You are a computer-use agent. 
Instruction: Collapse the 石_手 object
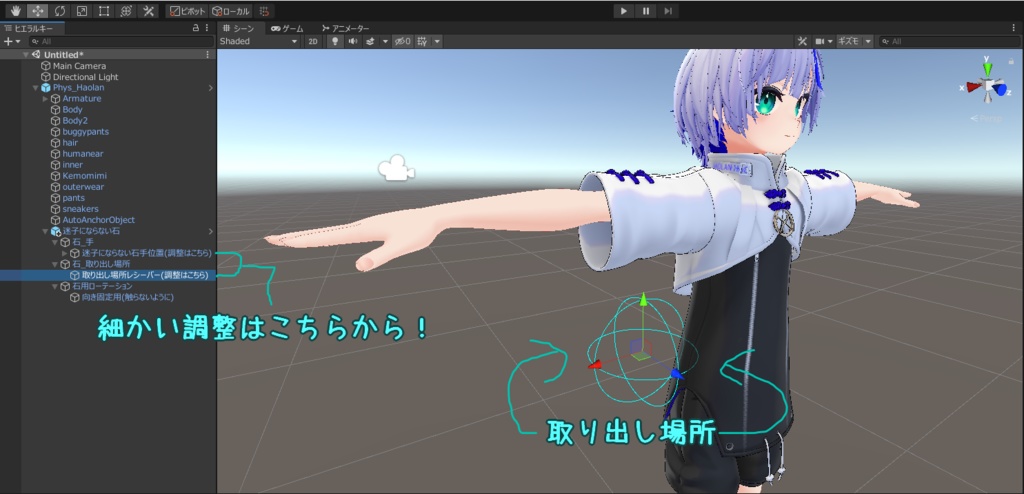(55, 242)
